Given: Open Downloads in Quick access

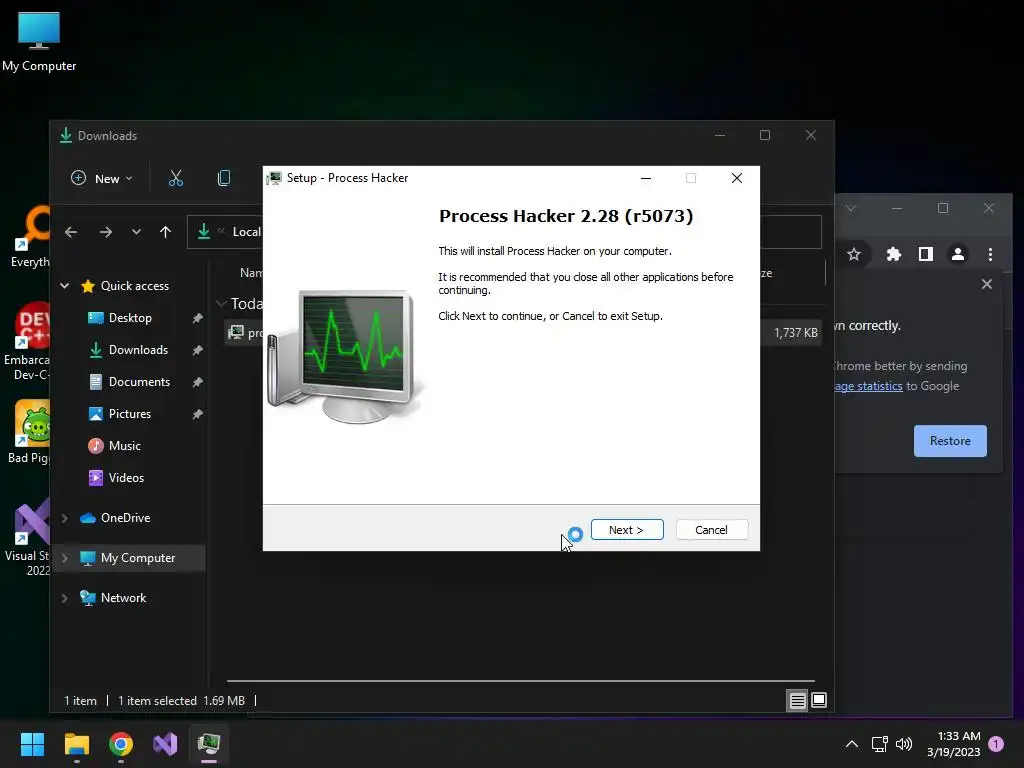Looking at the screenshot, I should (x=138, y=350).
